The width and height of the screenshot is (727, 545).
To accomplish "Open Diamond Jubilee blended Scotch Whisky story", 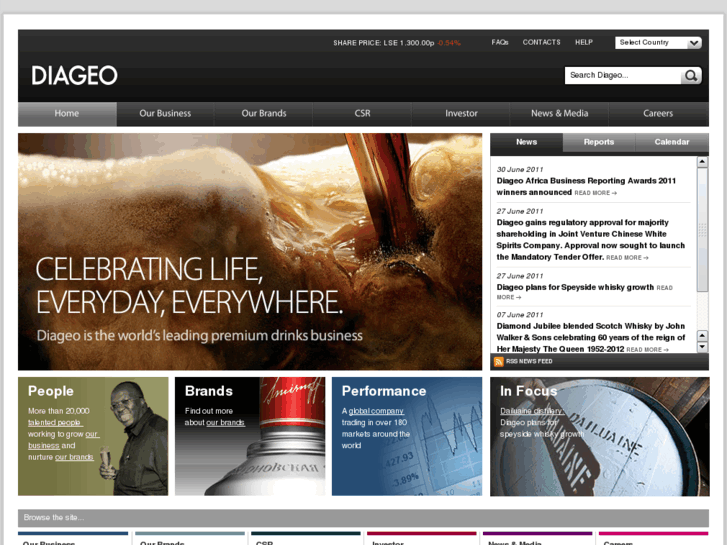I will click(x=591, y=338).
